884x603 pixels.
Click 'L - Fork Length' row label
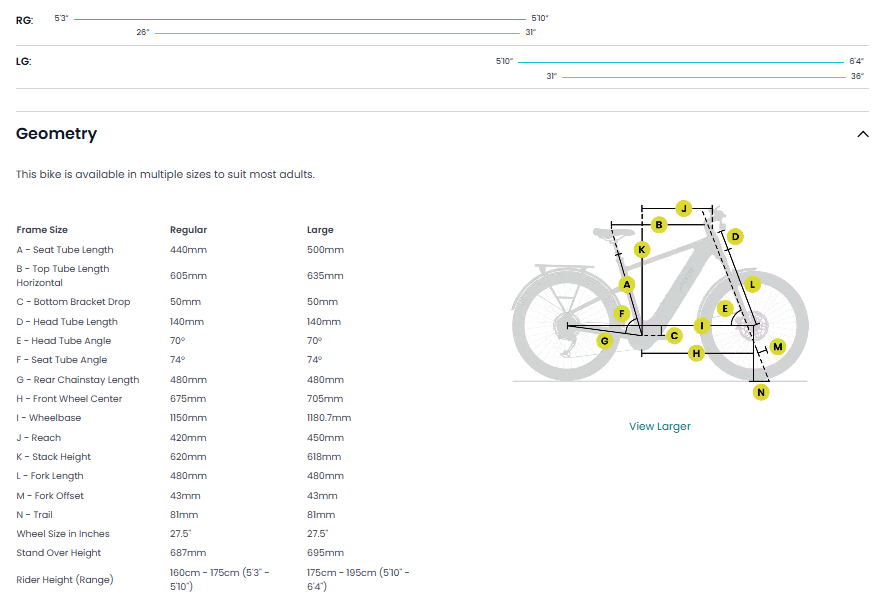(50, 476)
